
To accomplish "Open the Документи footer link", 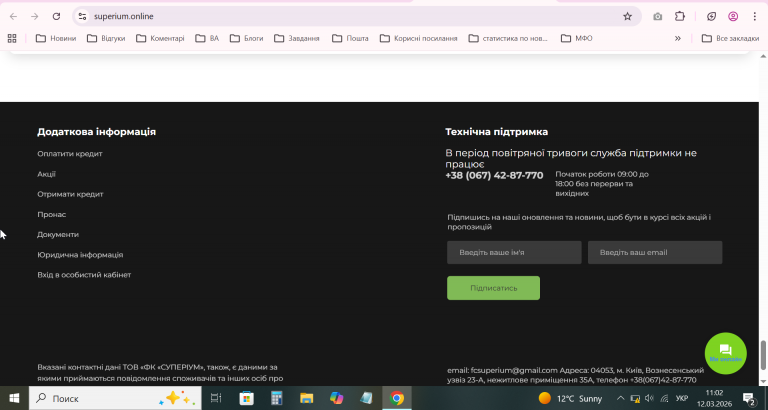I will [58, 235].
